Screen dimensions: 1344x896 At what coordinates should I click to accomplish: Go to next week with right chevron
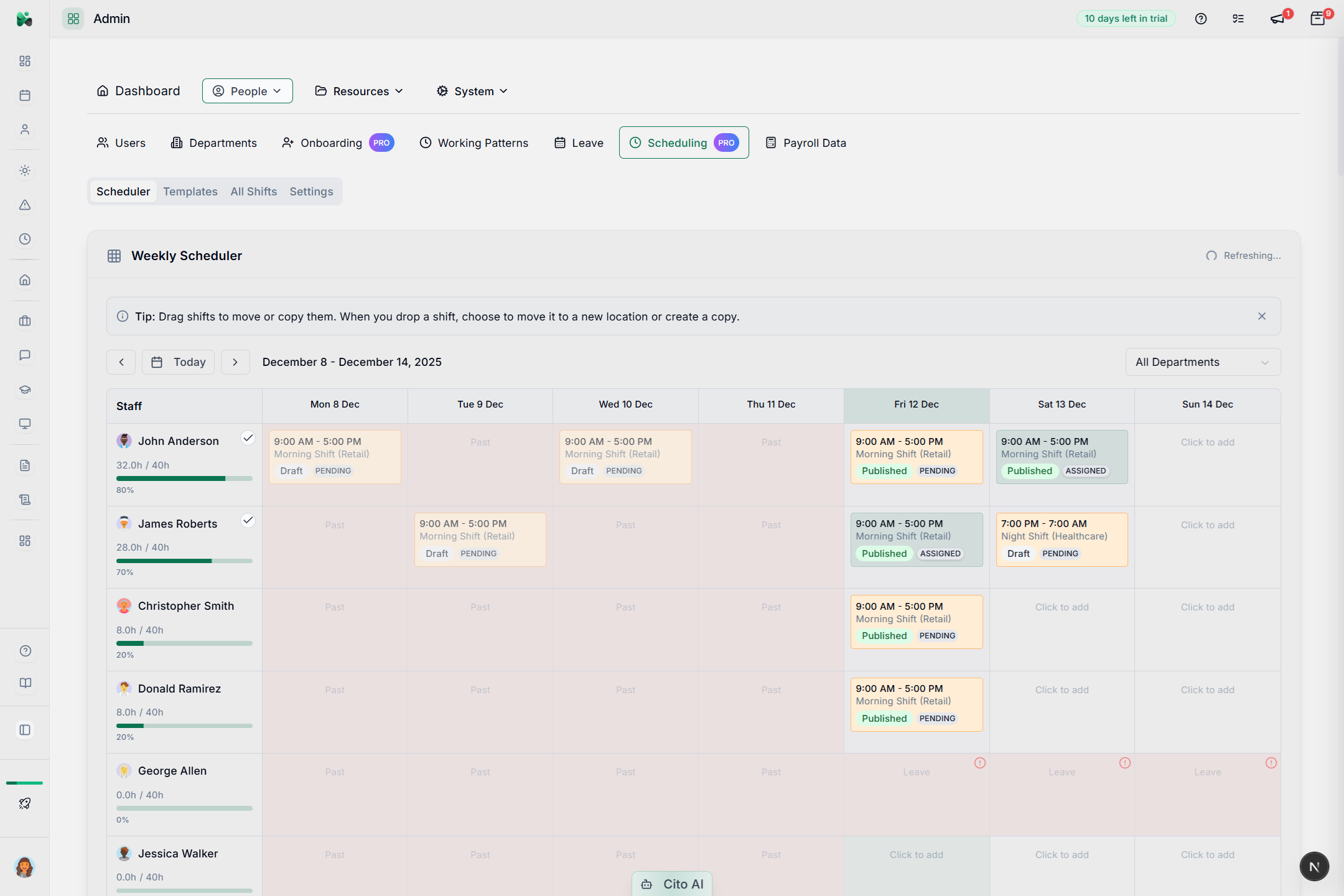235,362
